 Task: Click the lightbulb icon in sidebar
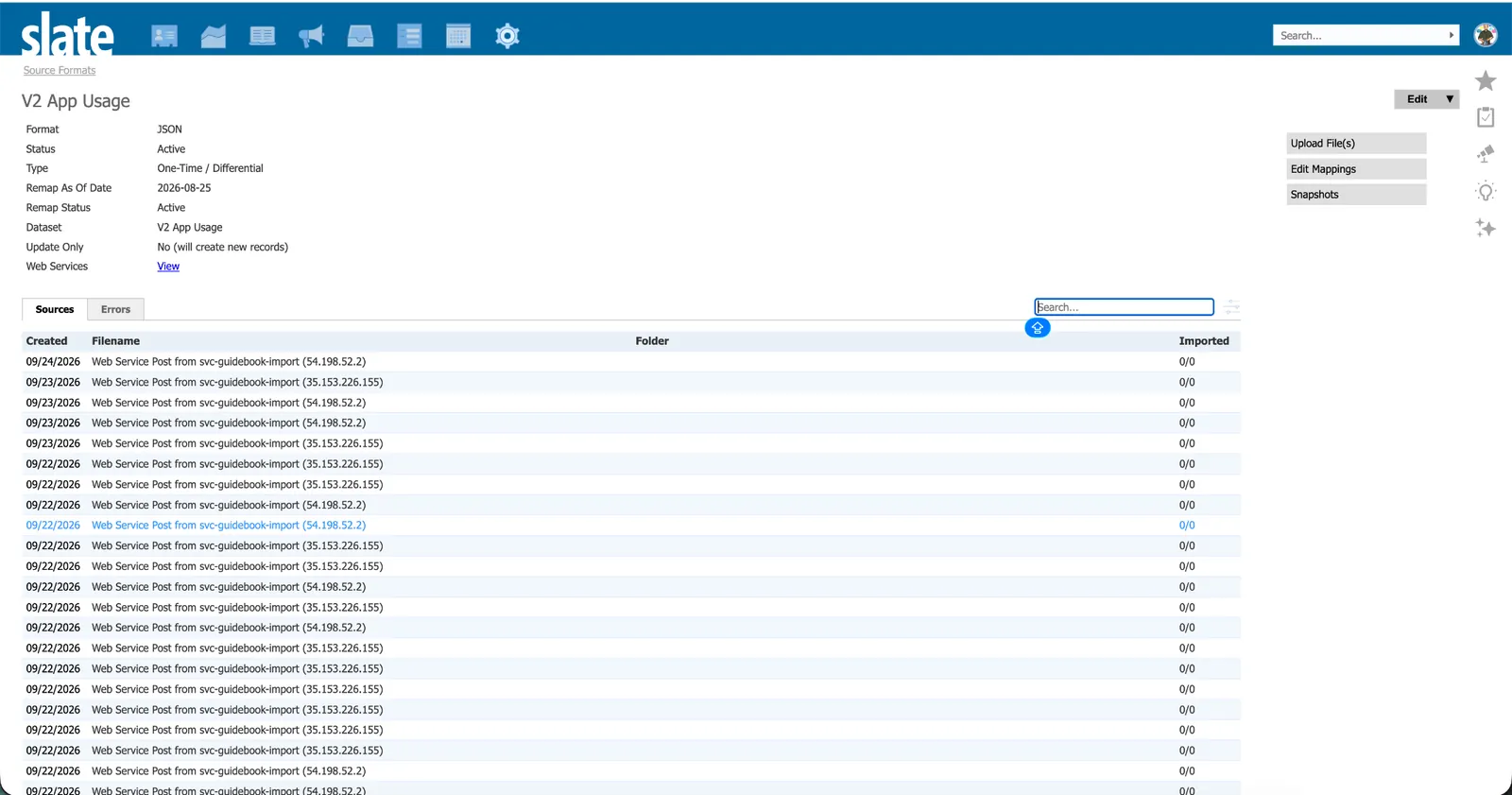coord(1486,192)
